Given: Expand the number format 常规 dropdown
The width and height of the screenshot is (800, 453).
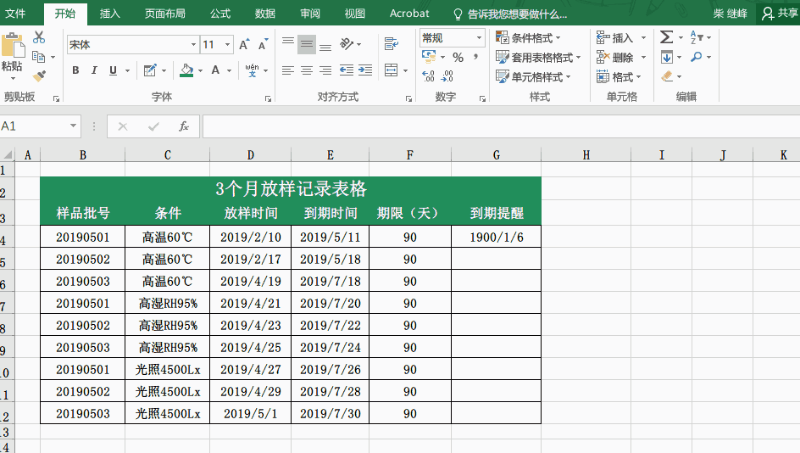Looking at the screenshot, I should pyautogui.click(x=452, y=38).
